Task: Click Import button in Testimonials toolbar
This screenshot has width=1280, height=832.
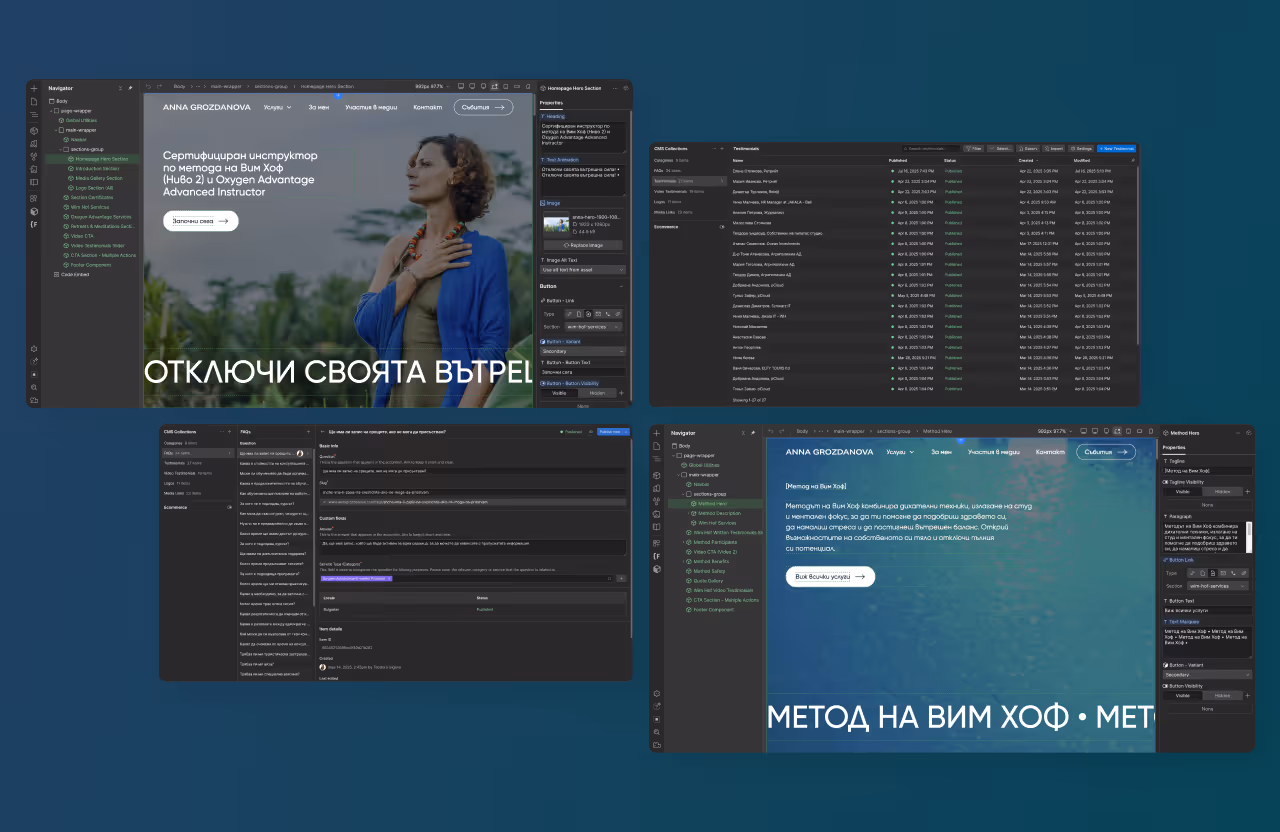Action: (x=1053, y=148)
